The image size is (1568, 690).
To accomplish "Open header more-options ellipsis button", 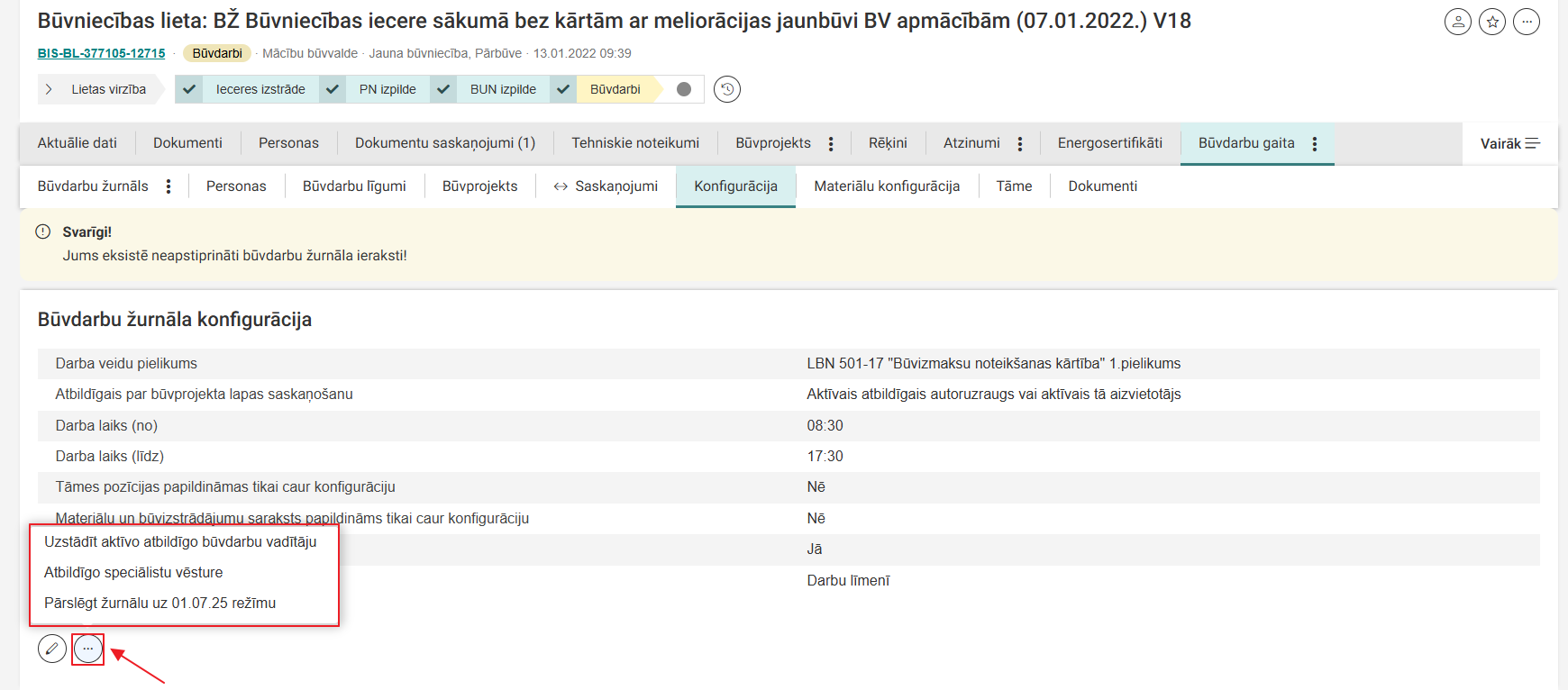I will pyautogui.click(x=1527, y=22).
